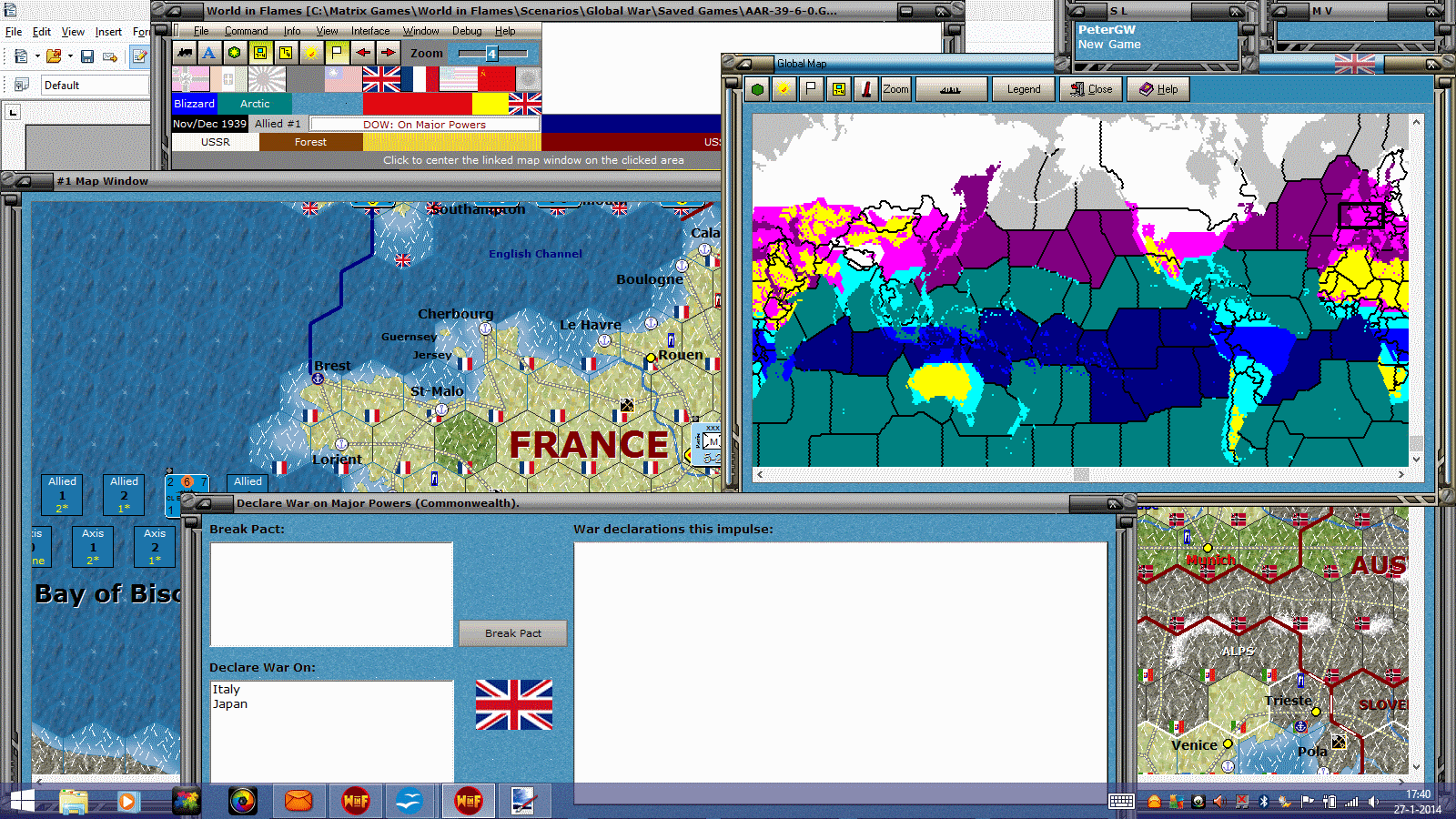Image resolution: width=1456 pixels, height=819 pixels.
Task: Click the Nov/Dec 1939 turn indicator
Action: [209, 124]
